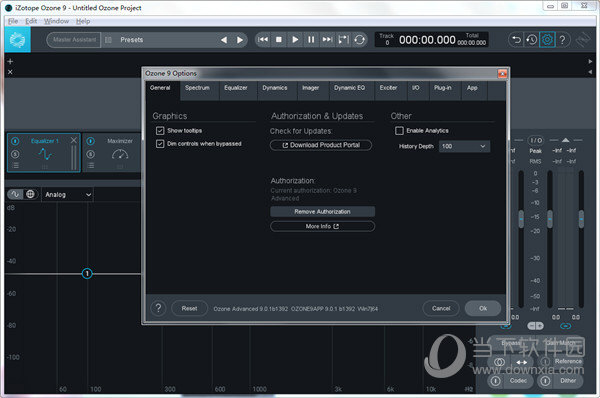Select the Equalizer 1 curve icon
The image size is (600, 398).
point(45,155)
